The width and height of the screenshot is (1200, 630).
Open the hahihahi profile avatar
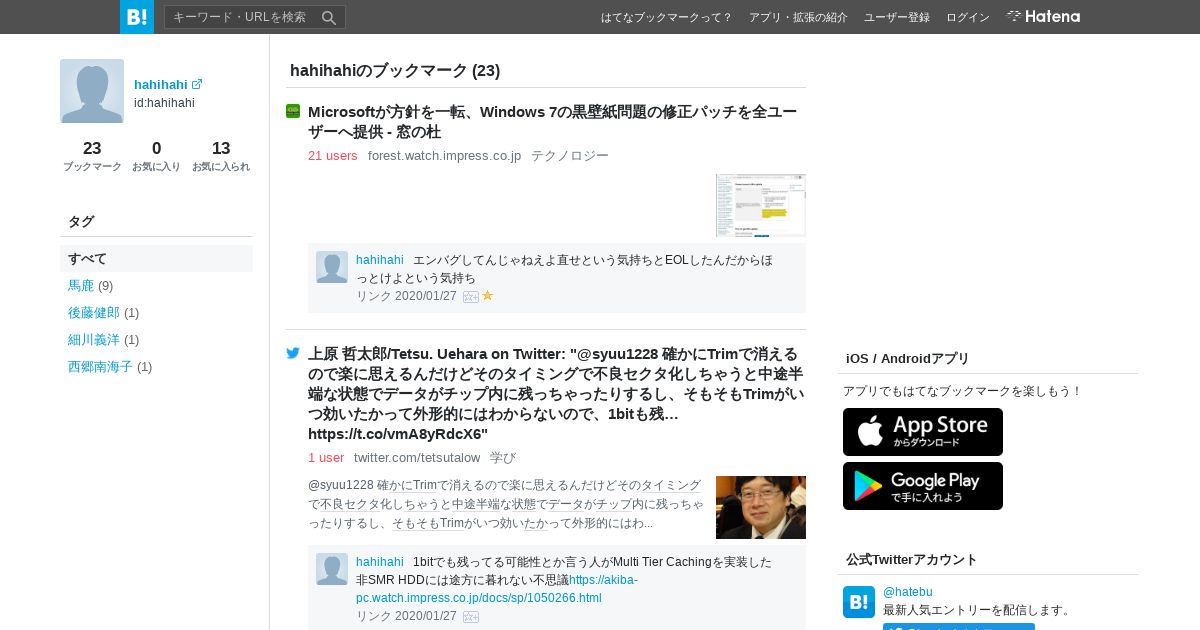coord(92,91)
